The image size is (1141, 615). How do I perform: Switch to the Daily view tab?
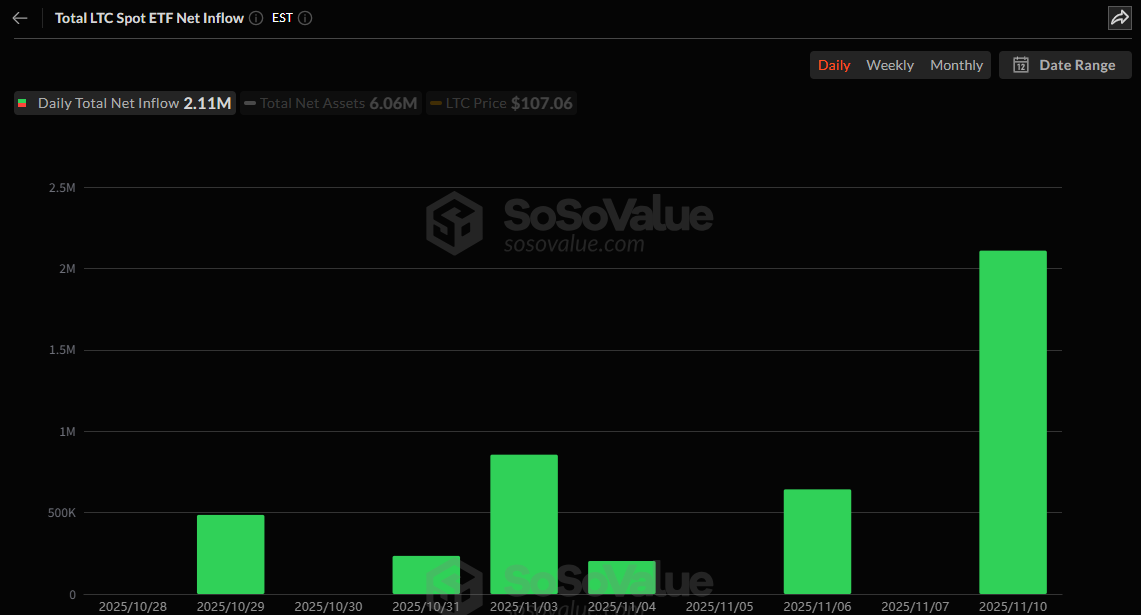pyautogui.click(x=834, y=65)
